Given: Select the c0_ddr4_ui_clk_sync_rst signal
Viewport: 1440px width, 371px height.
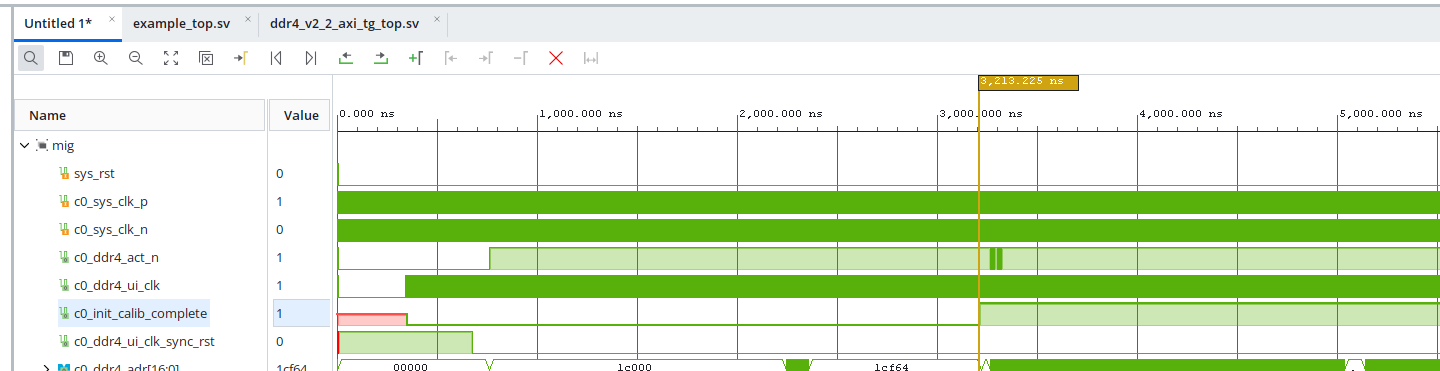Looking at the screenshot, I should coord(144,341).
